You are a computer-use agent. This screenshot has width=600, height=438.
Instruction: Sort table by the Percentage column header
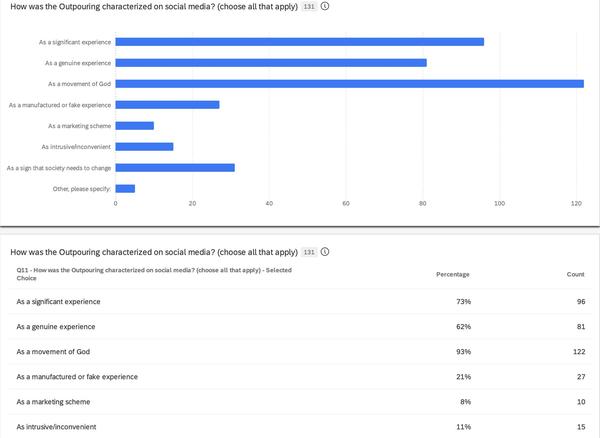[453, 274]
